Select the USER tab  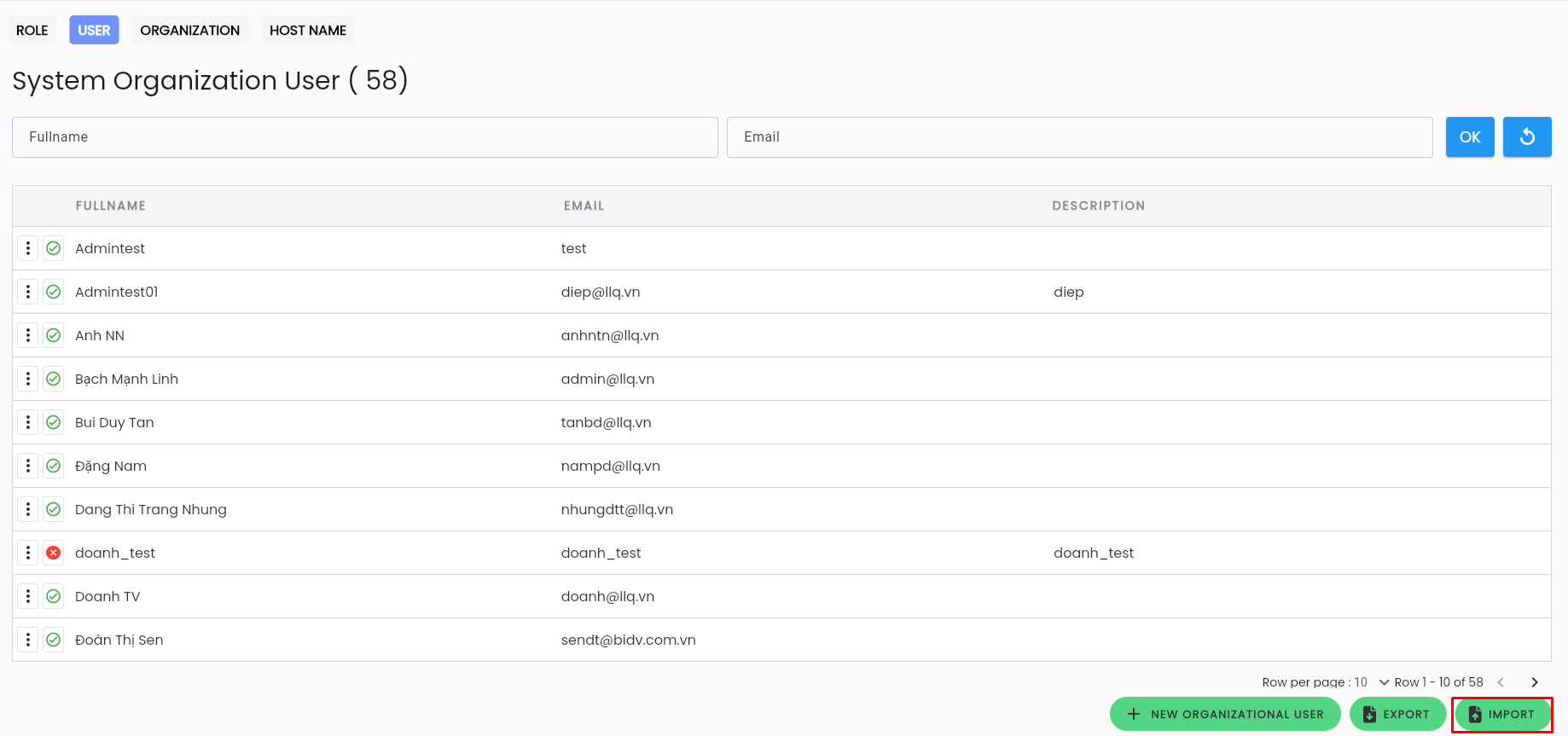point(94,30)
